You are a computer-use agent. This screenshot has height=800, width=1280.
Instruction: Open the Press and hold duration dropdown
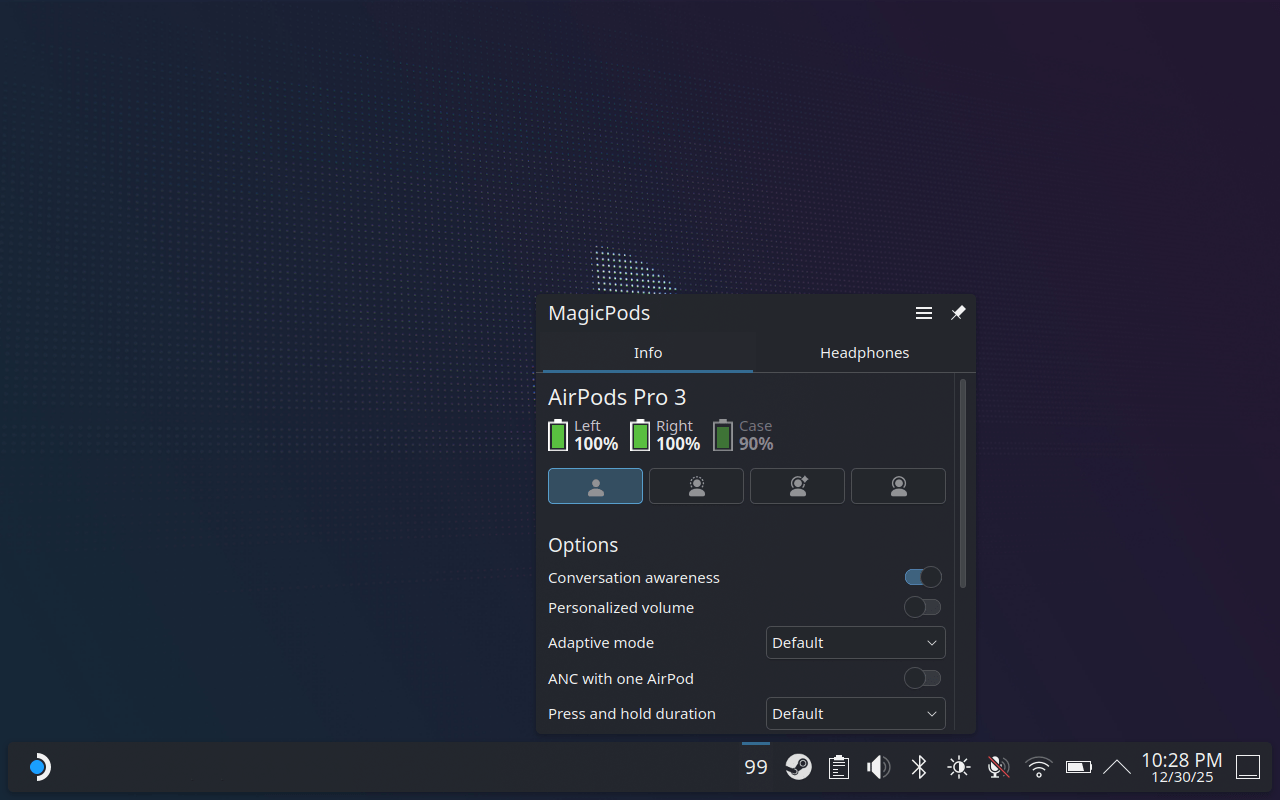855,713
